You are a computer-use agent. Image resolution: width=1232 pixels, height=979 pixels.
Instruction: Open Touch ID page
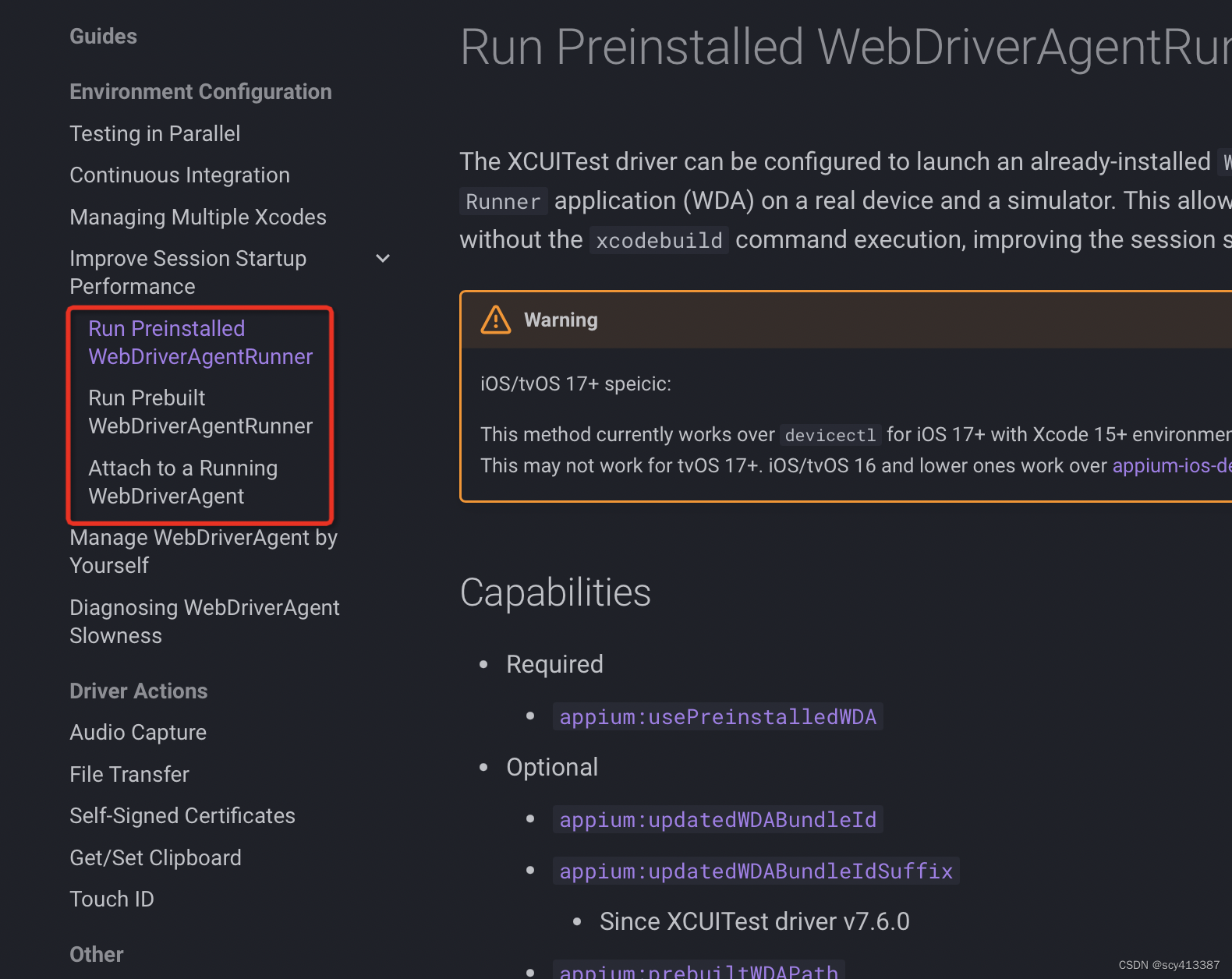point(112,899)
